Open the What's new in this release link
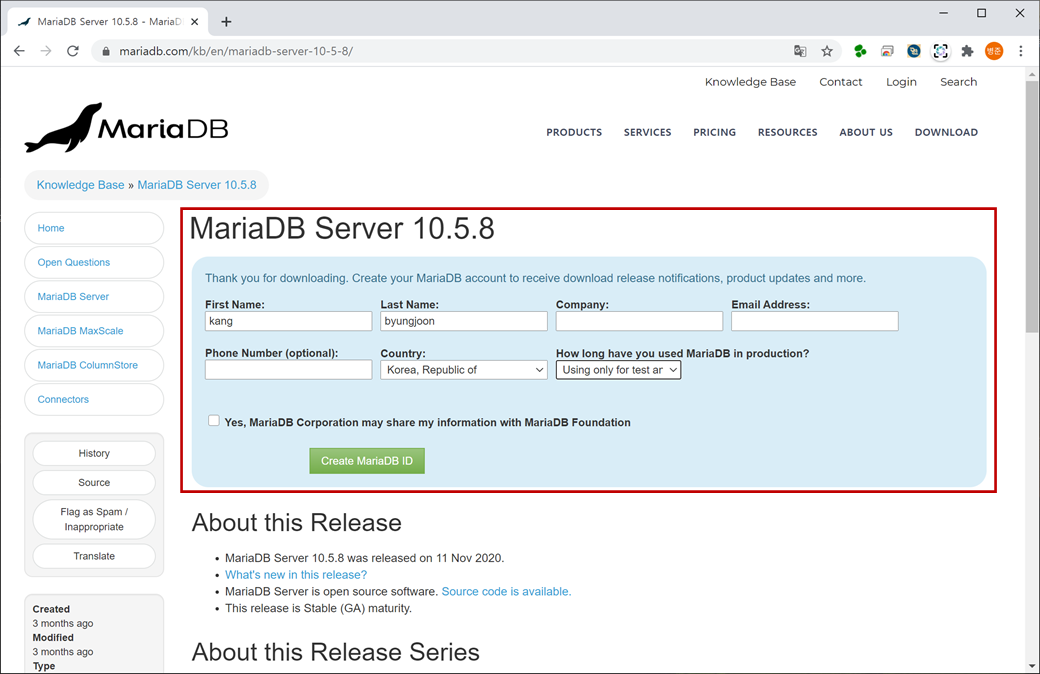 coord(296,574)
